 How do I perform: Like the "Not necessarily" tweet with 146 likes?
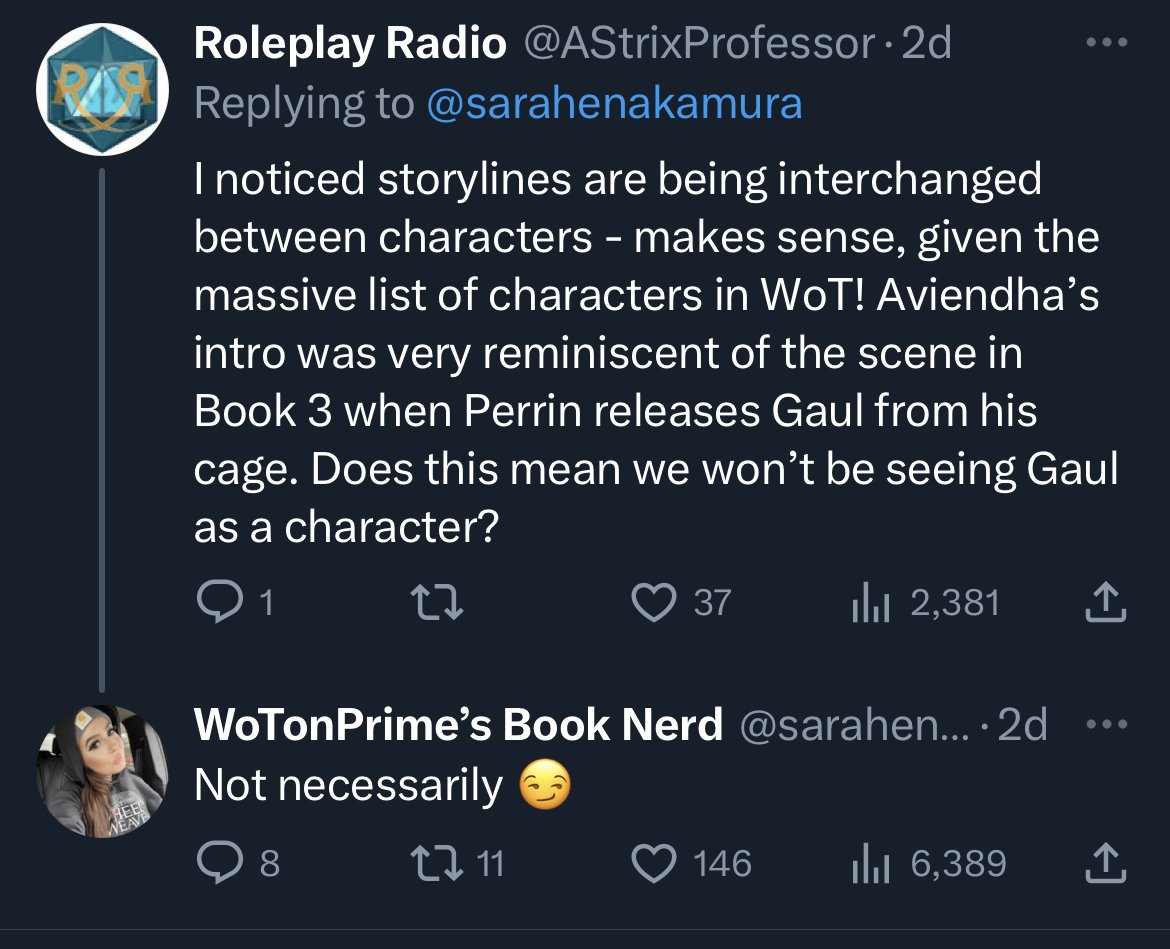coord(656,863)
